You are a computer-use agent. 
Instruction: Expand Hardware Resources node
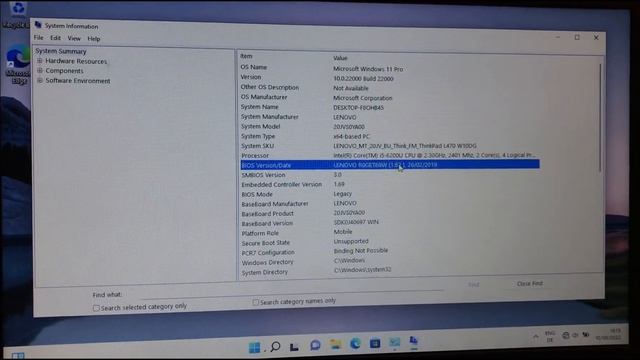coord(40,61)
